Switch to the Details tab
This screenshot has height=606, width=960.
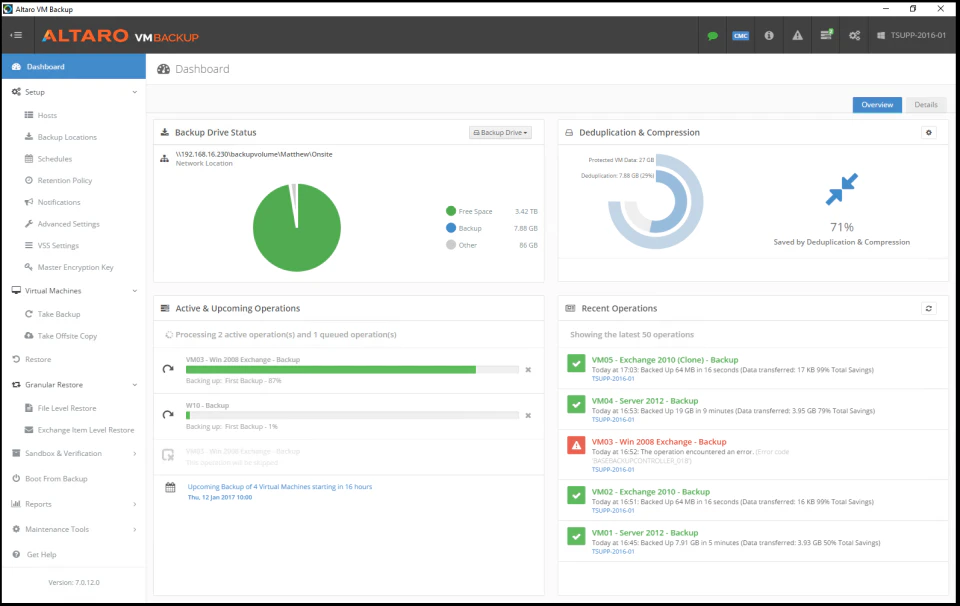coord(925,104)
